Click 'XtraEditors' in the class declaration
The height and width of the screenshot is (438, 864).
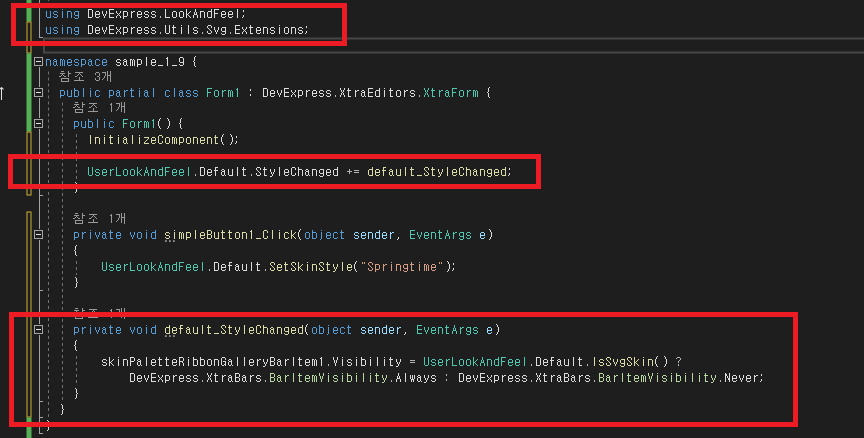(377, 93)
